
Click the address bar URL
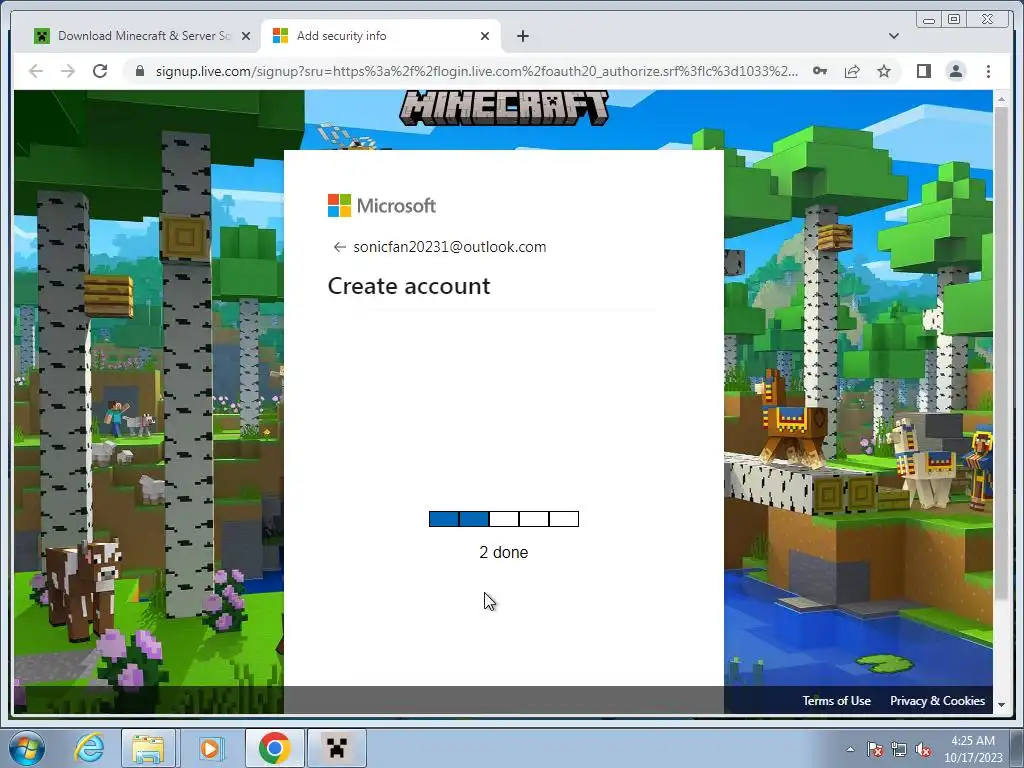[477, 71]
